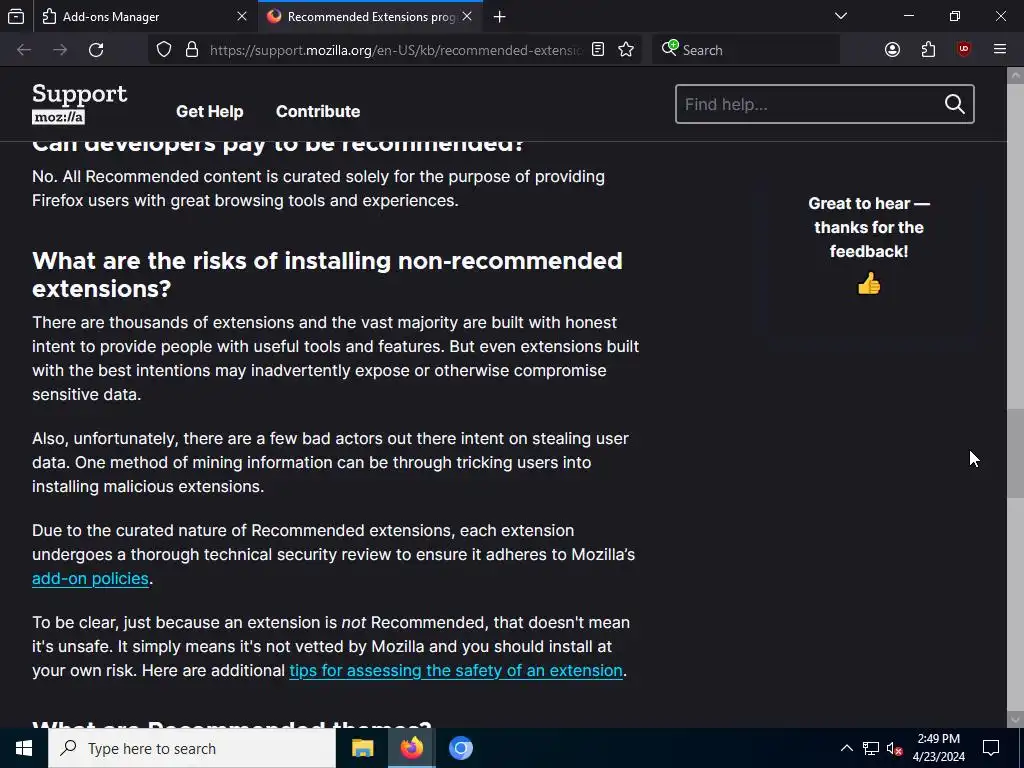Image resolution: width=1024 pixels, height=768 pixels.
Task: Go back to previous page
Action: (24, 50)
